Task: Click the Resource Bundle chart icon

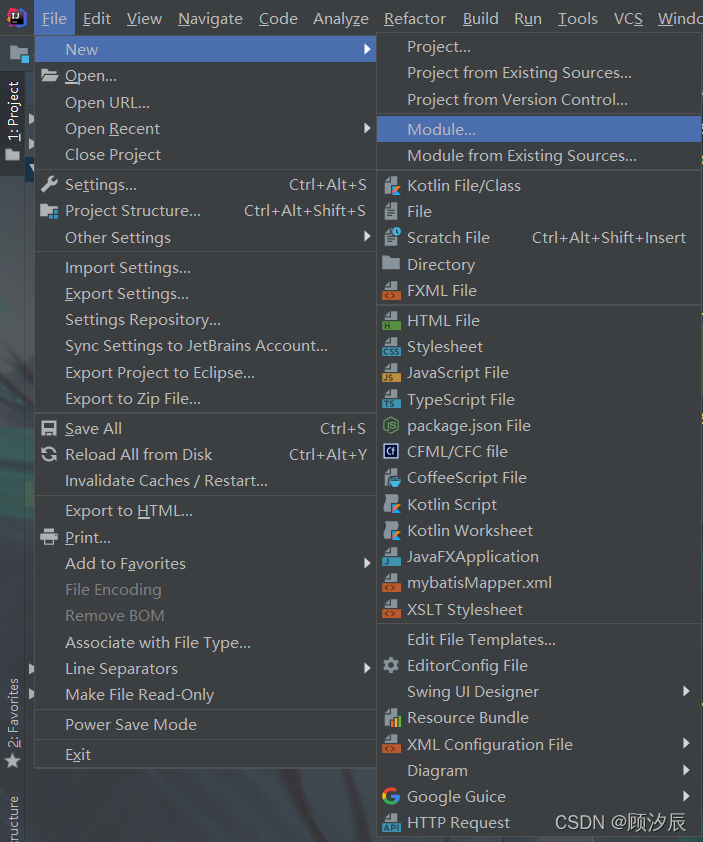Action: click(x=393, y=717)
